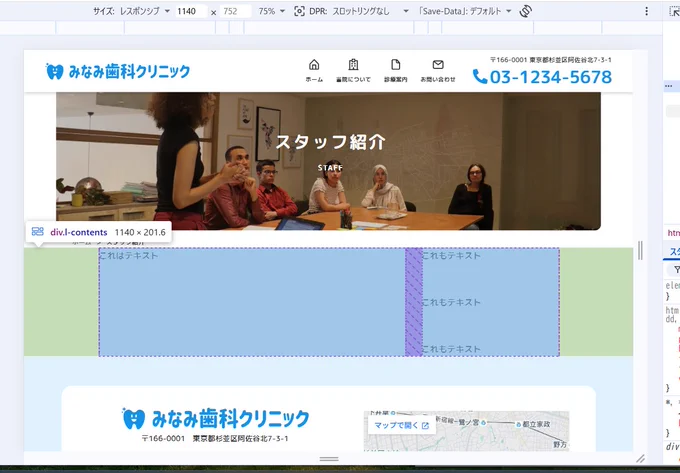Click the header address text 東京都杉並区阿佐谷北7-3-1
The width and height of the screenshot is (680, 473).
pyautogui.click(x=570, y=60)
